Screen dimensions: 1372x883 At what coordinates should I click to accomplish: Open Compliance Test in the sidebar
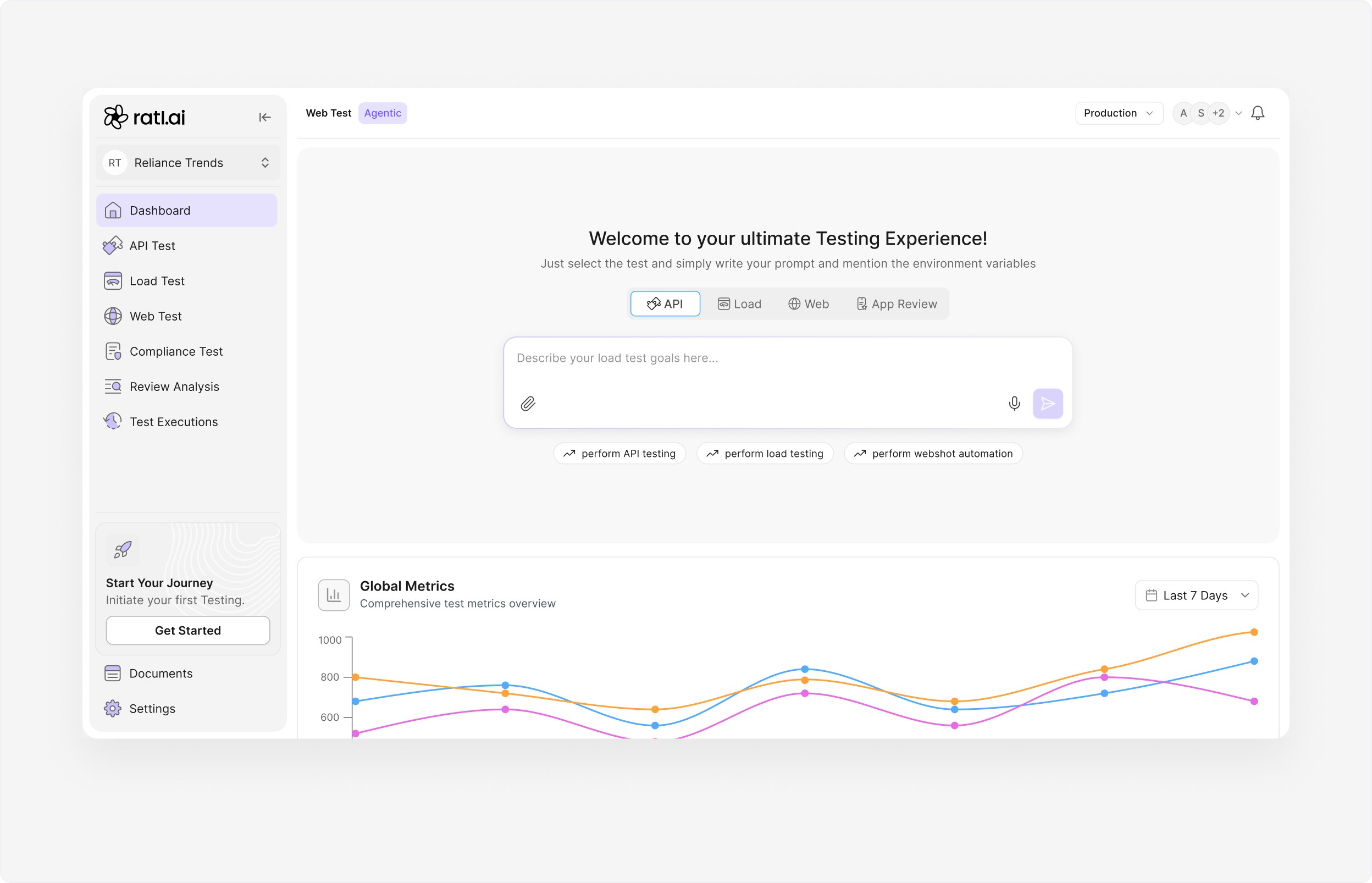click(x=176, y=351)
